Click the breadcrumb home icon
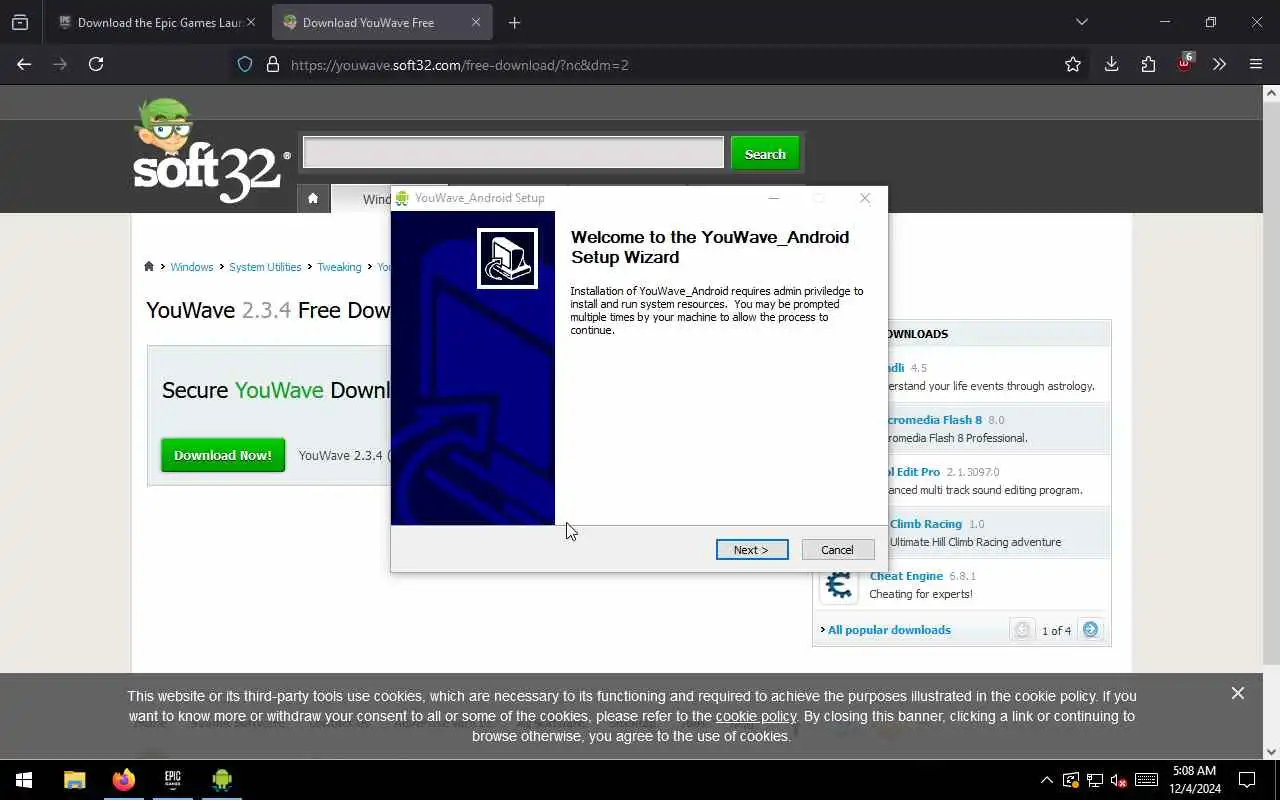Viewport: 1280px width, 800px height. point(149,266)
